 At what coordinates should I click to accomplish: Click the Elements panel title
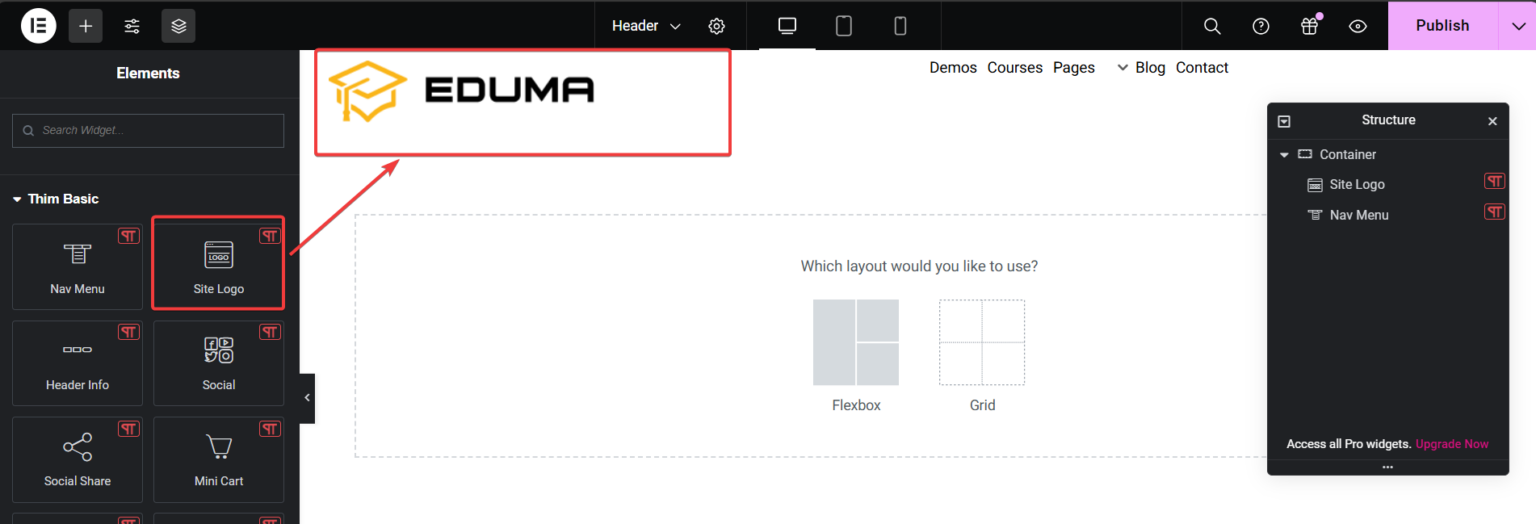pos(148,73)
